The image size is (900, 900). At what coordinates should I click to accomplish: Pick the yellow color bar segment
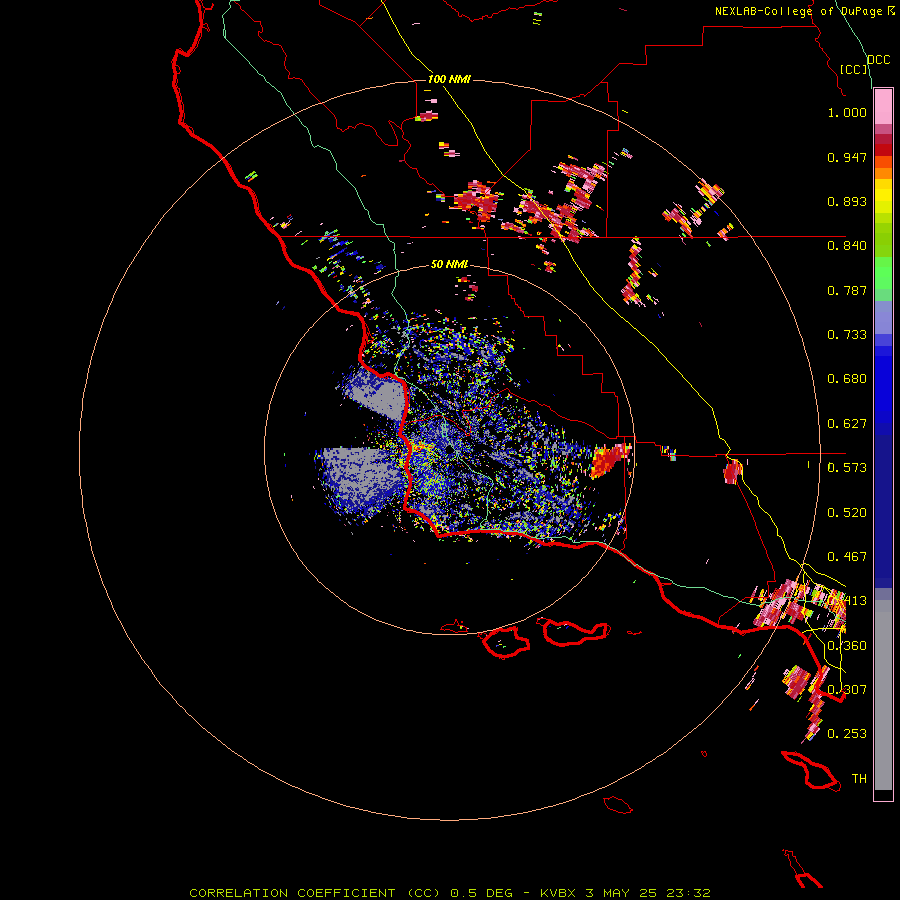883,199
